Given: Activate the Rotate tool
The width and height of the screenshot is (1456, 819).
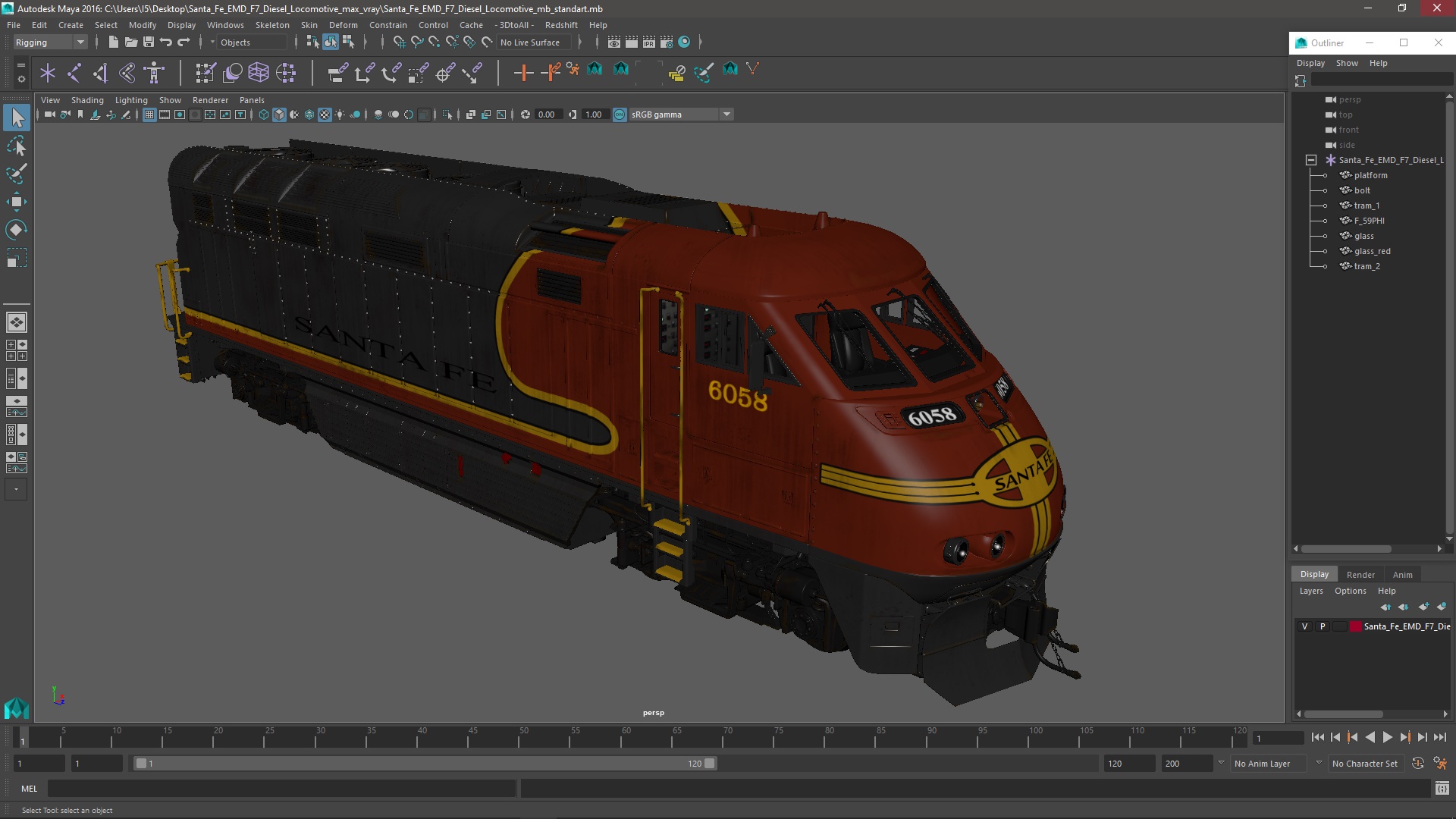Looking at the screenshot, I should tap(17, 229).
